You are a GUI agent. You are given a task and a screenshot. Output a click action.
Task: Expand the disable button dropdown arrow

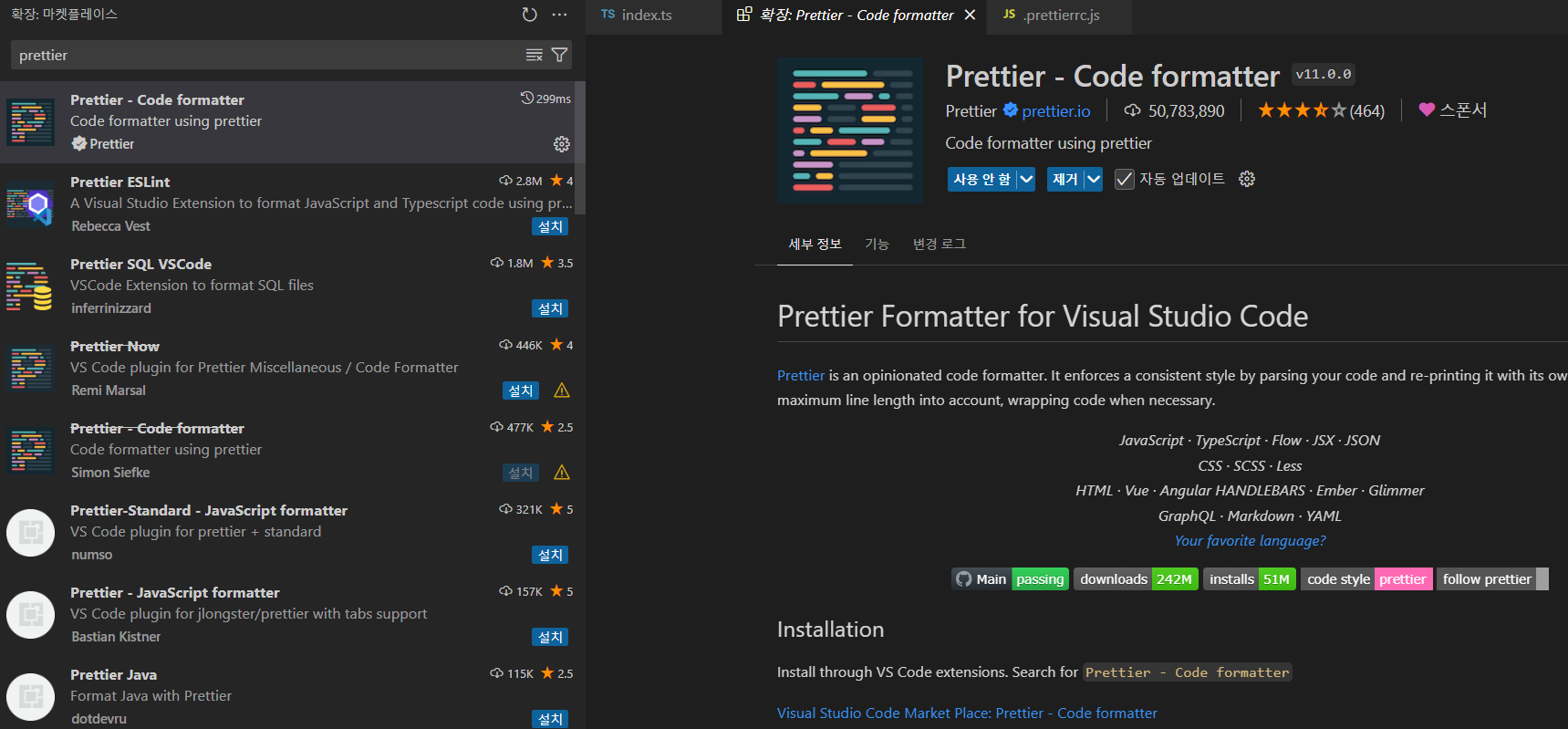1026,179
